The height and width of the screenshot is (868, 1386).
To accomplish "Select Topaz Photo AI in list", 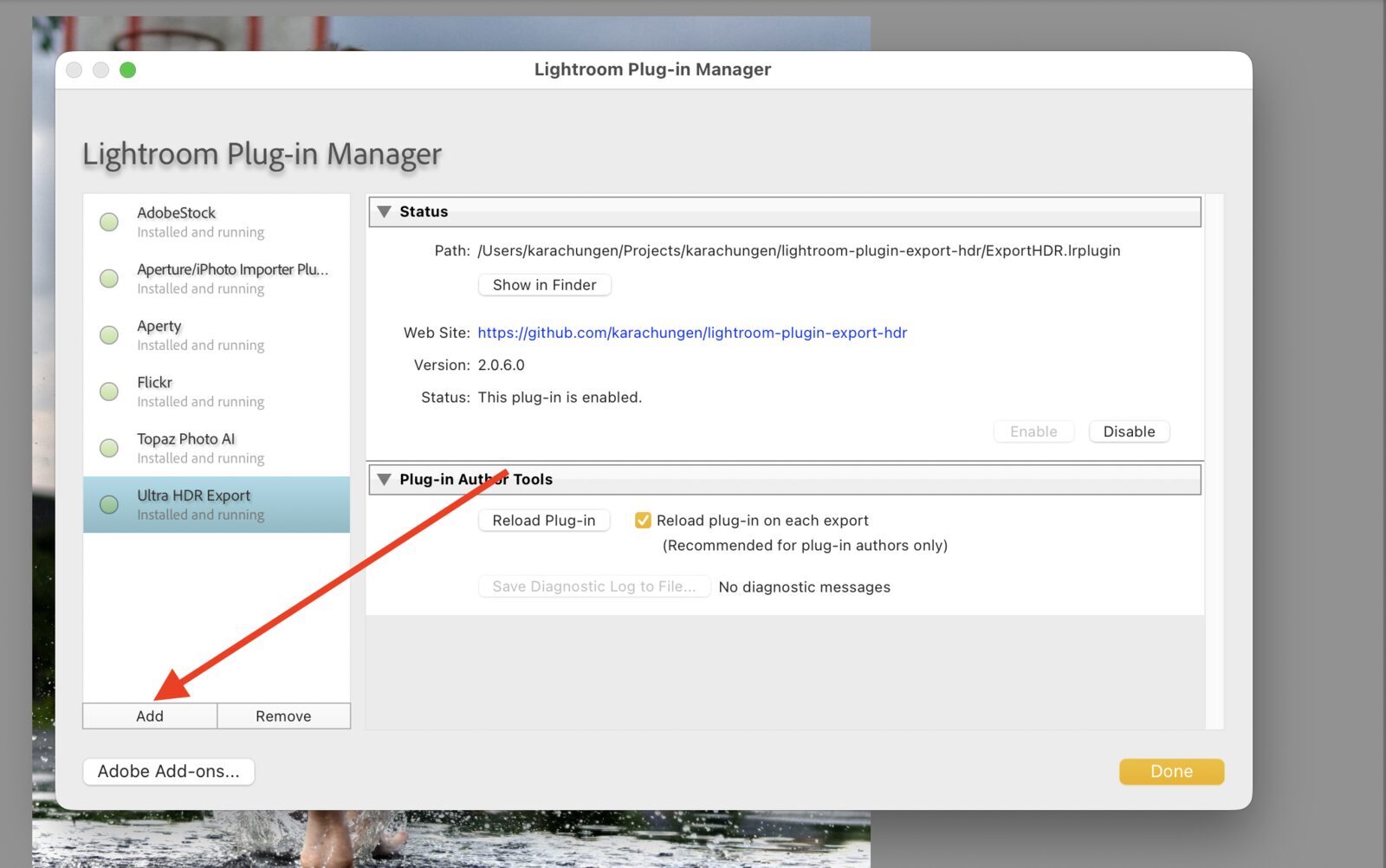I will point(217,448).
